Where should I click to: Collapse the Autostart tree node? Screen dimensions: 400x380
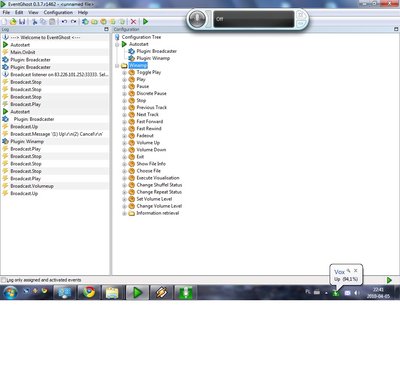tap(117, 44)
